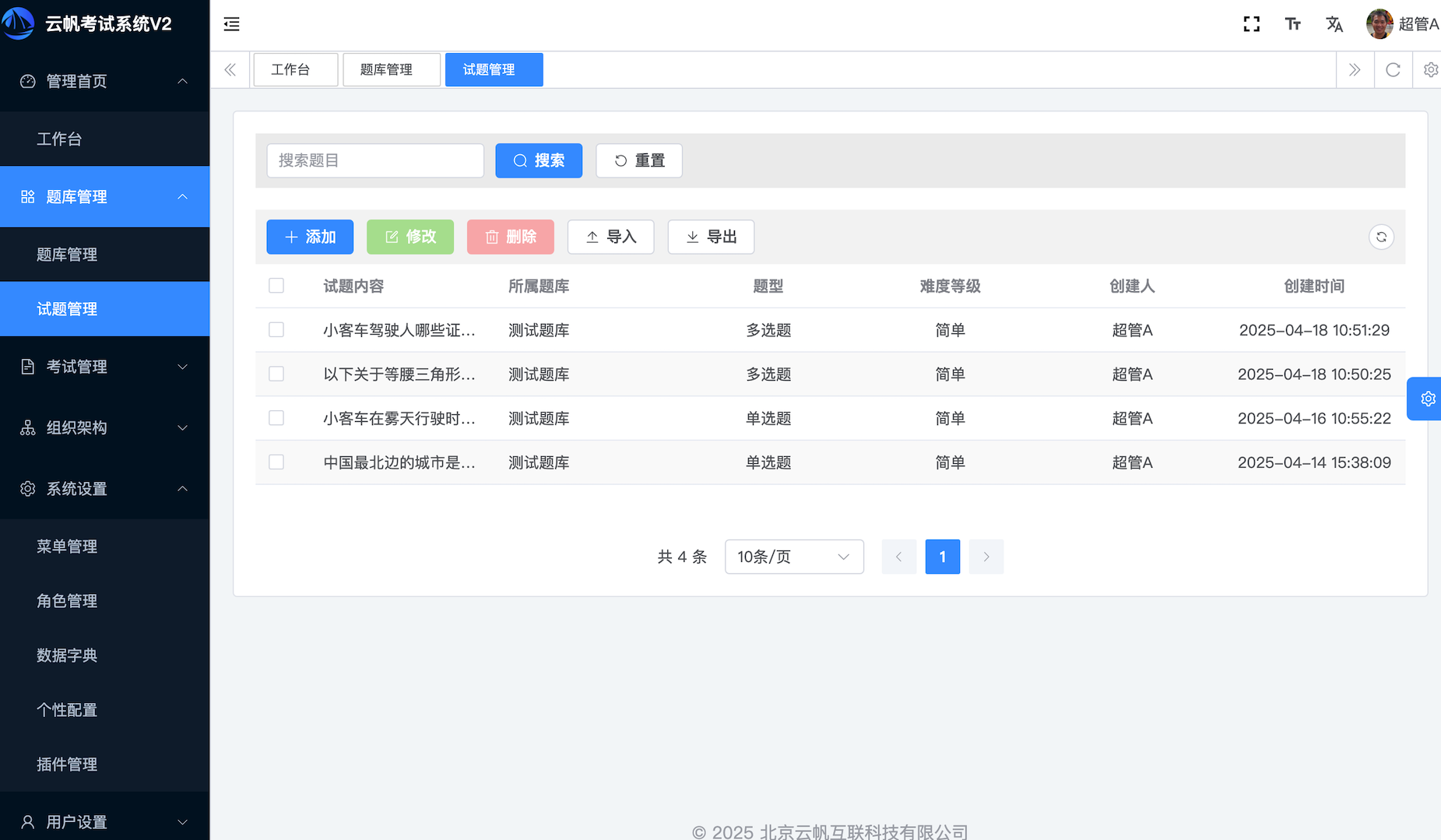Switch to the 工作台 tab

(295, 69)
